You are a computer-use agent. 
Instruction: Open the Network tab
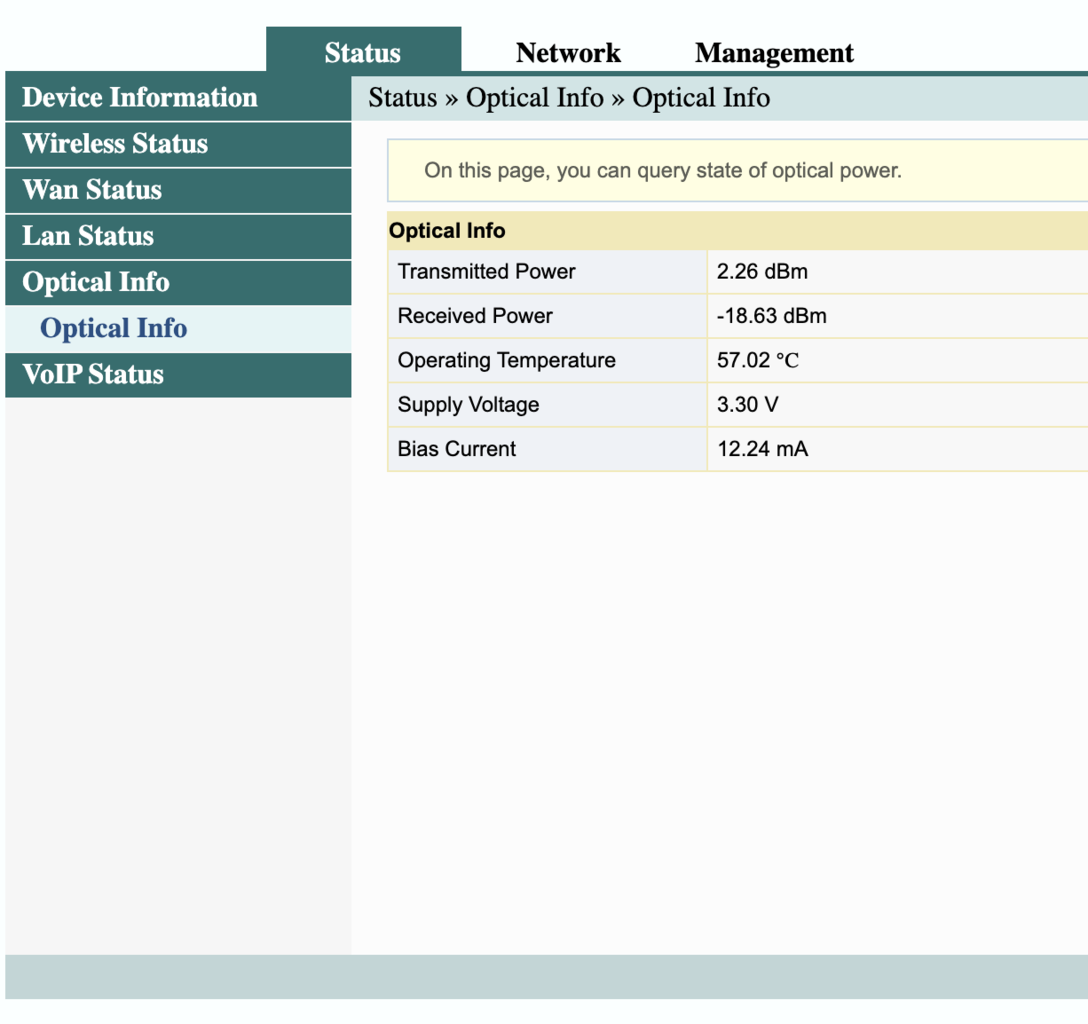[x=568, y=53]
